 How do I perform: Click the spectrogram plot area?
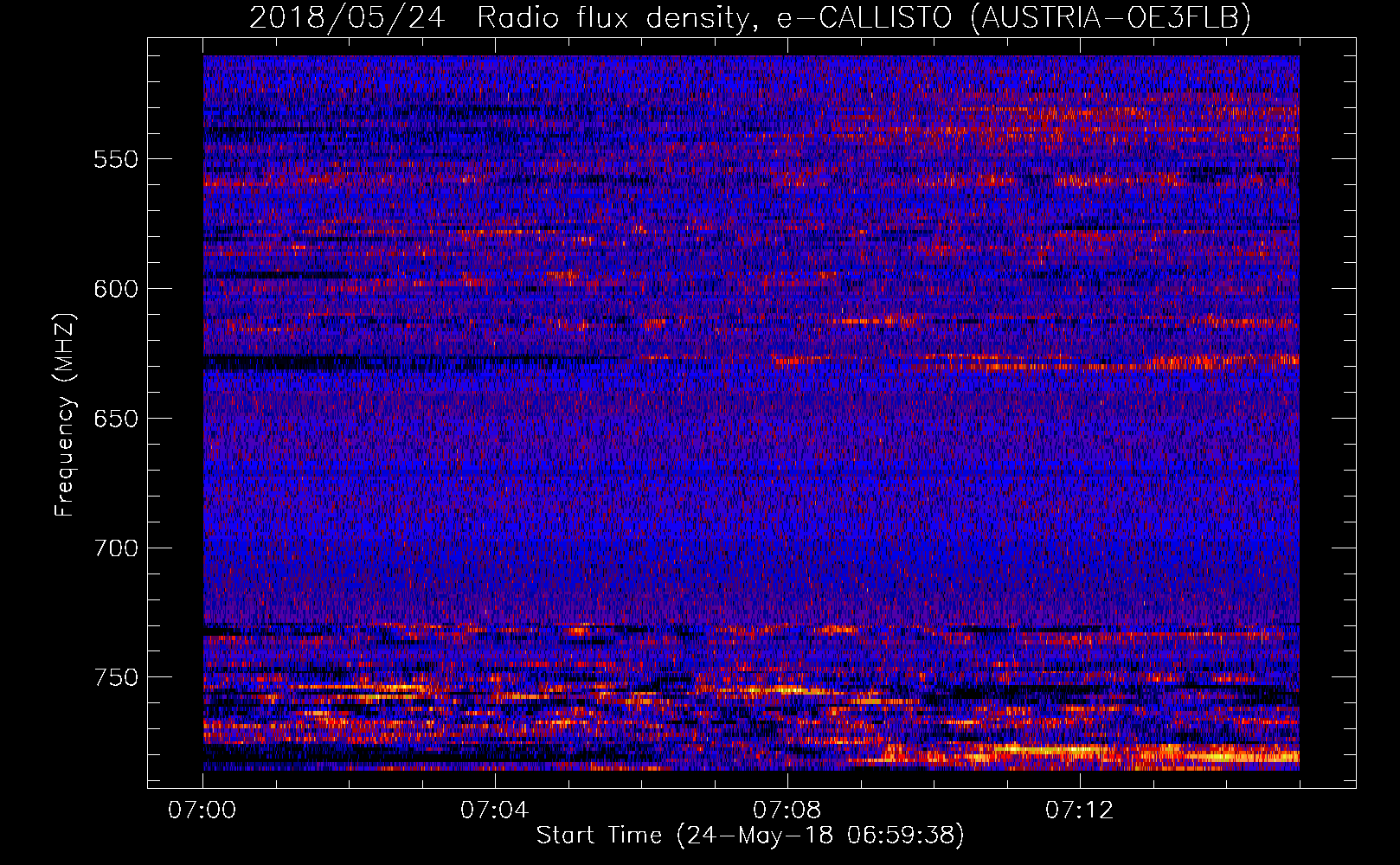click(x=751, y=413)
